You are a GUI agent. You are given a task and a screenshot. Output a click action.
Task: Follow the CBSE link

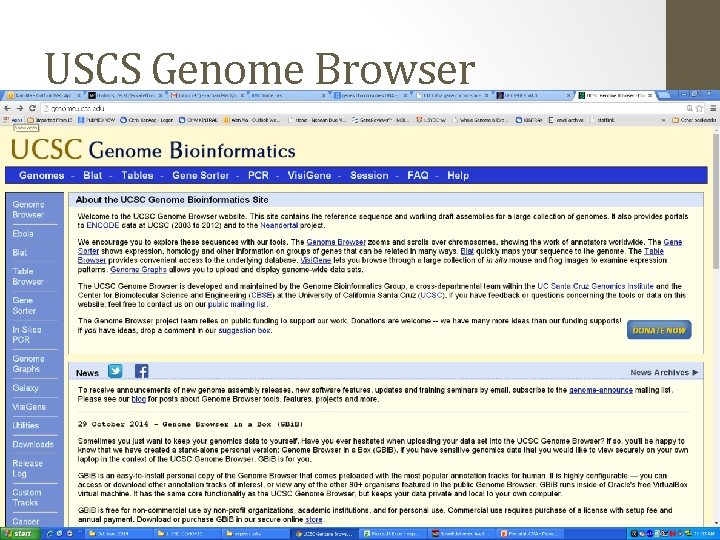tap(262, 295)
